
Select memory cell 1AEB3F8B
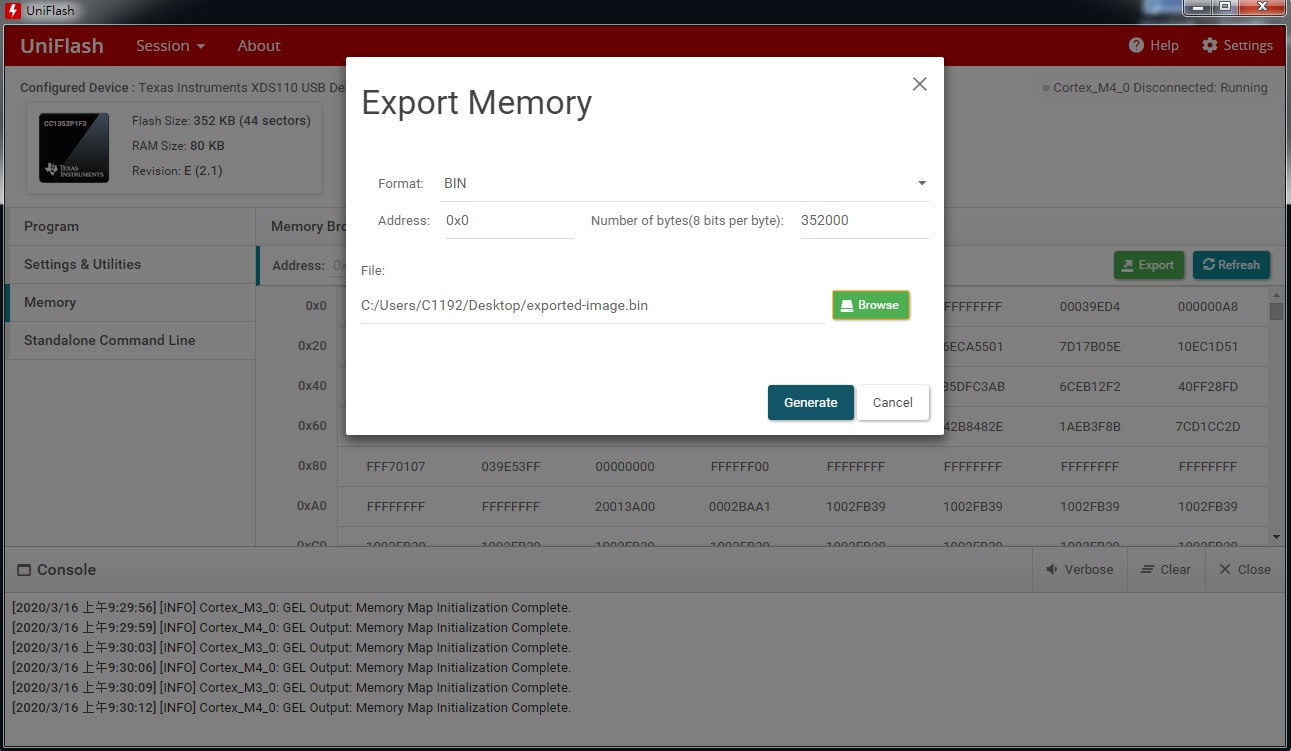1090,427
